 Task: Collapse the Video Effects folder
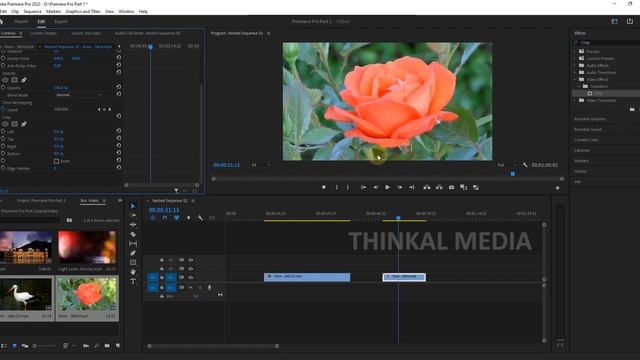[x=575, y=79]
